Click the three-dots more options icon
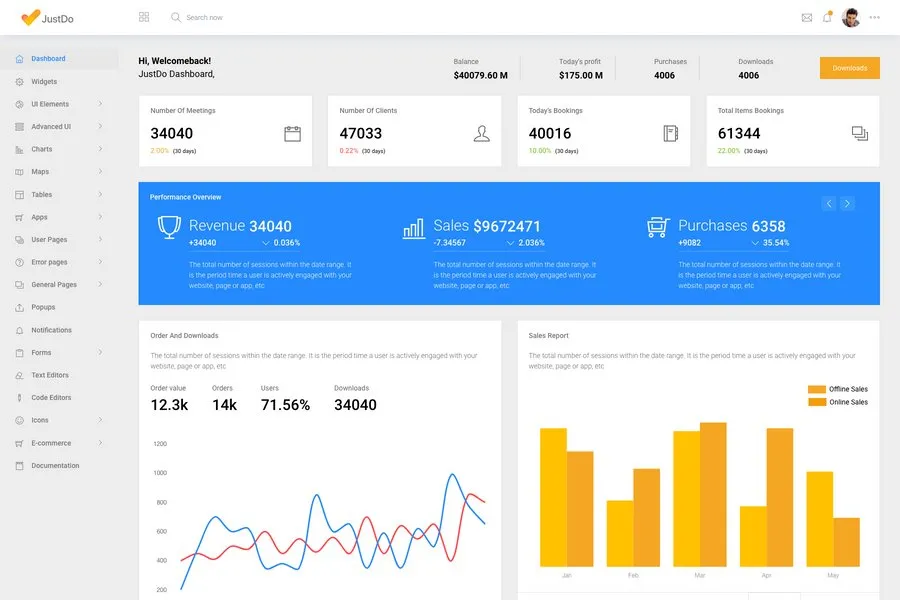900x600 pixels. [x=875, y=17]
